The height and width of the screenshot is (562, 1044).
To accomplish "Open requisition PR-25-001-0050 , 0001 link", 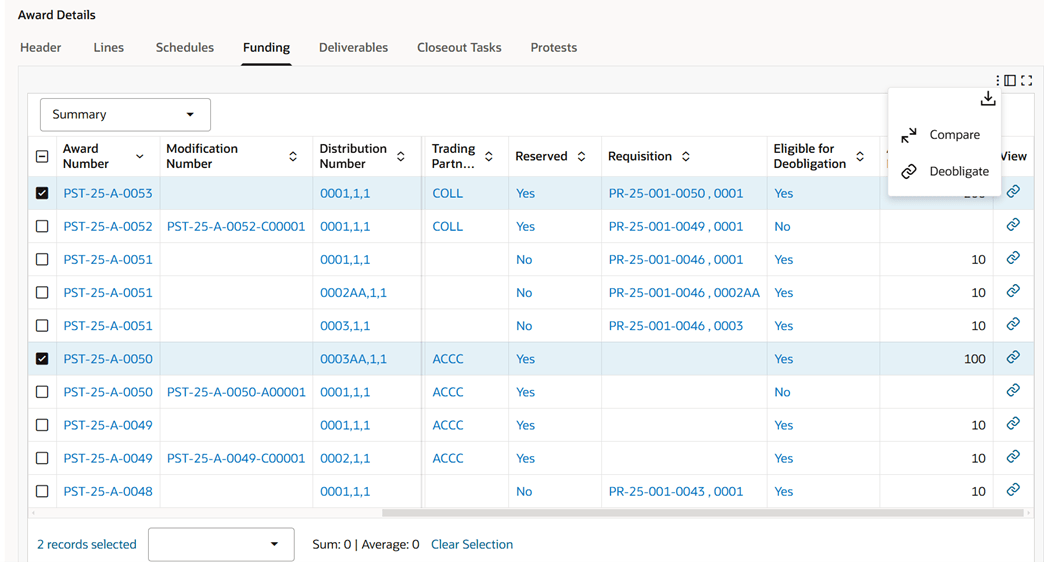I will [676, 193].
